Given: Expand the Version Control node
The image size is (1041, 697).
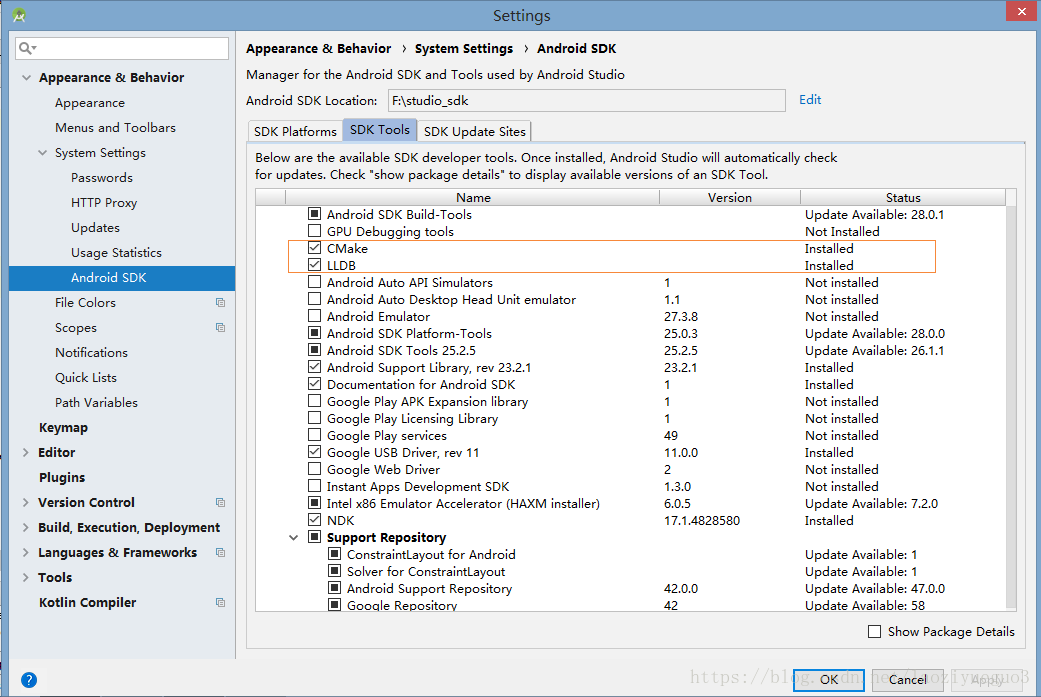Looking at the screenshot, I should (26, 503).
